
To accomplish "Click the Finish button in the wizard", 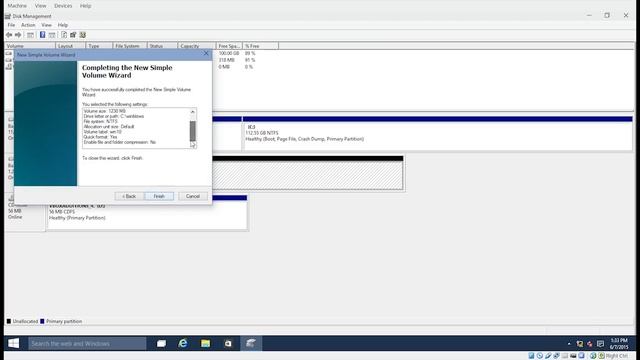I will point(159,196).
